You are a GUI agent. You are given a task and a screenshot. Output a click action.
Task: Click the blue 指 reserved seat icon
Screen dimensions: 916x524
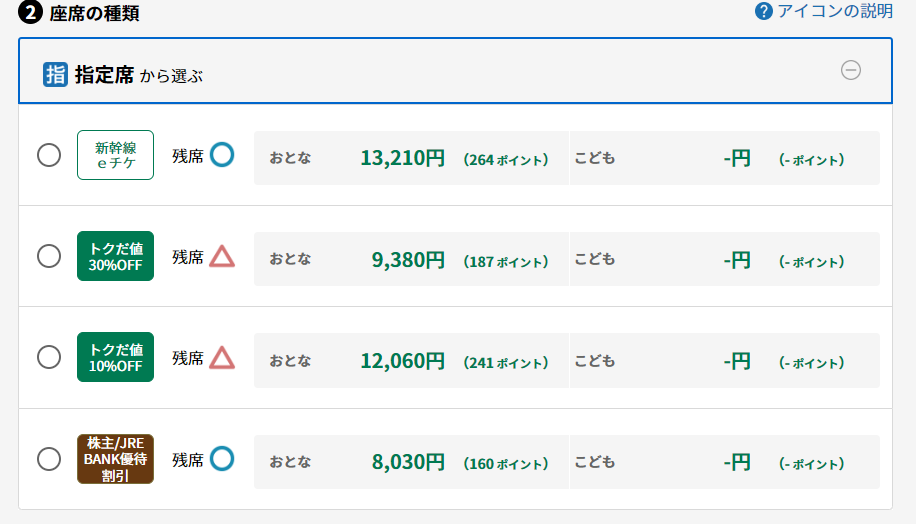(x=55, y=75)
